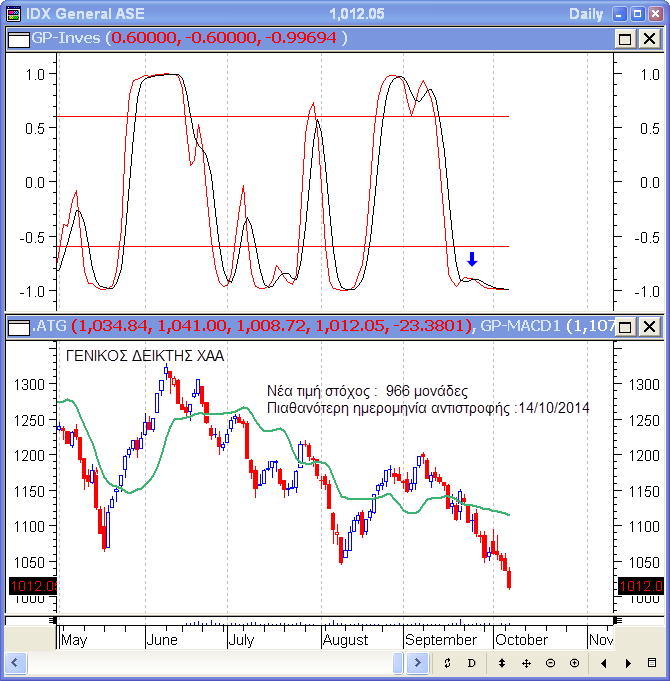Step chart left with black left arrow
The height and width of the screenshot is (681, 670).
pos(603,663)
